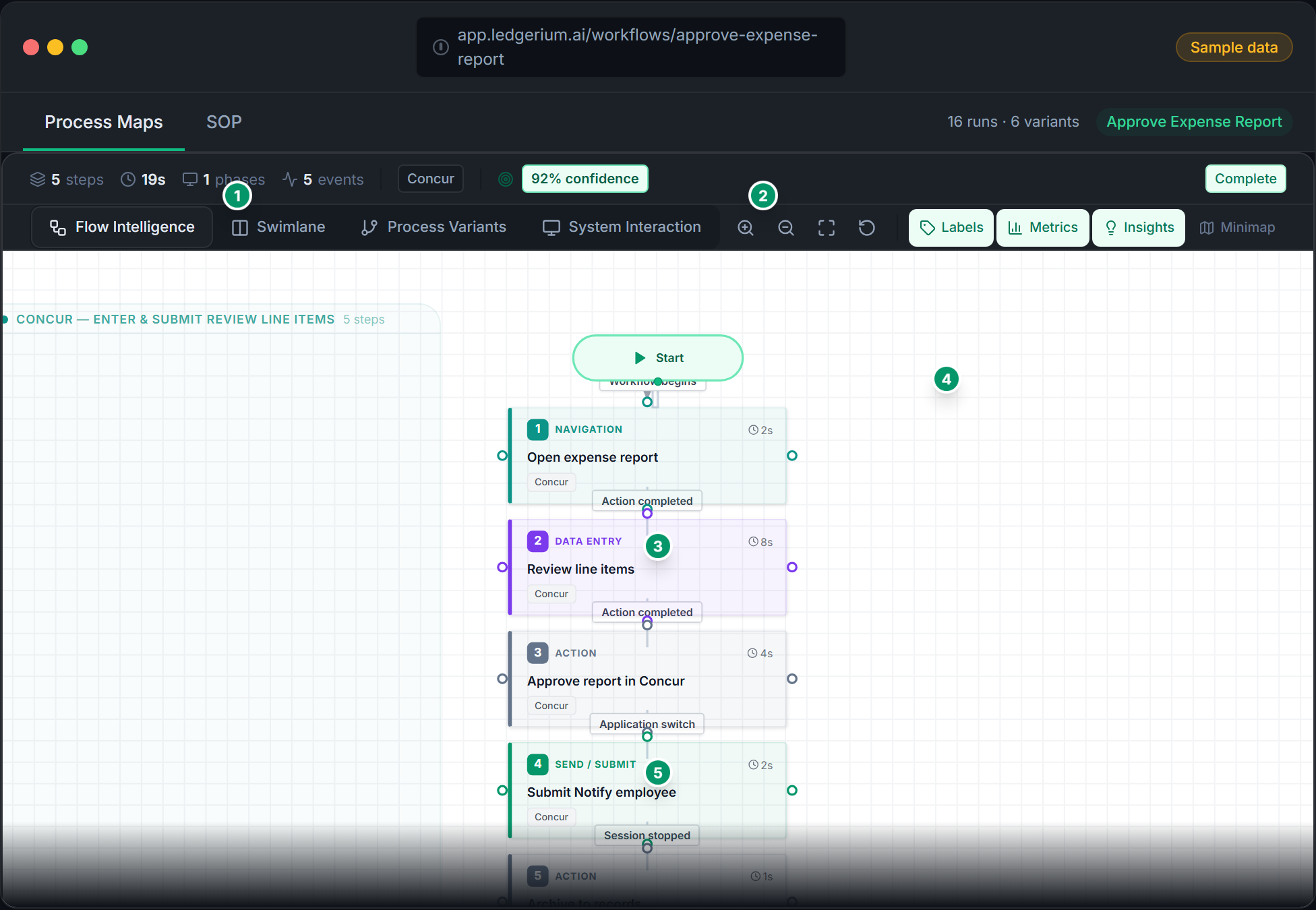Click the 8s duration on Review line items
Image resolution: width=1316 pixels, height=910 pixels.
(760, 542)
